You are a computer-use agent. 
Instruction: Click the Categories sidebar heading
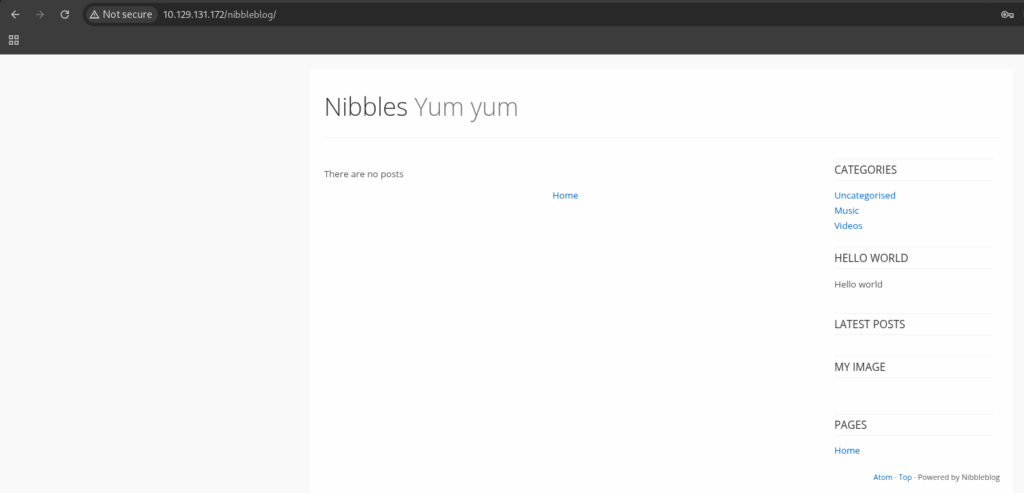[x=865, y=170]
